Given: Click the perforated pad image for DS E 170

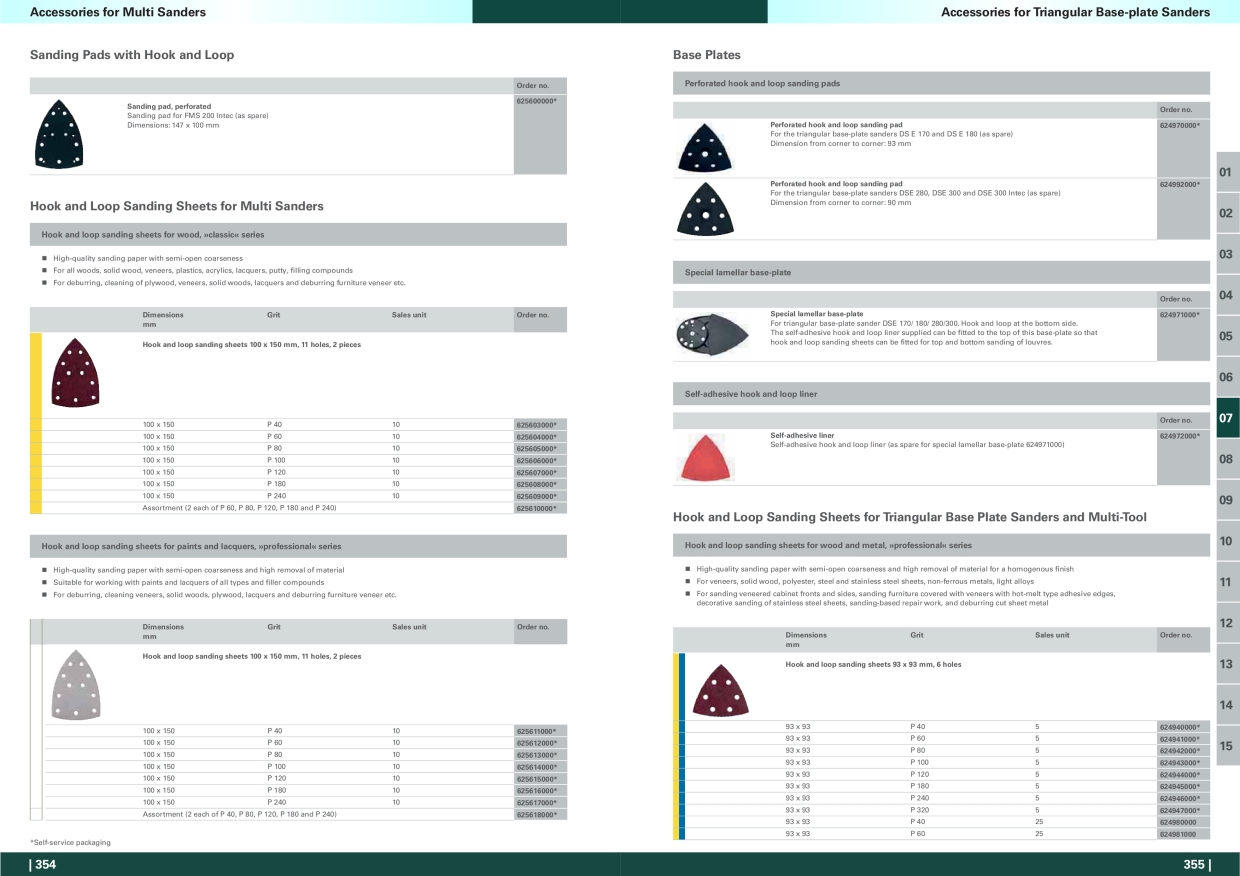Looking at the screenshot, I should pos(706,148).
